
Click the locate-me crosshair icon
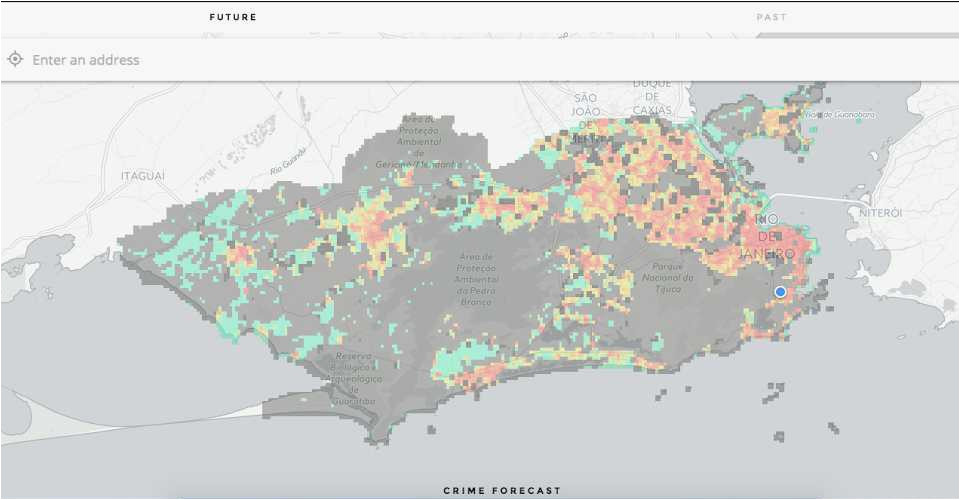point(15,60)
